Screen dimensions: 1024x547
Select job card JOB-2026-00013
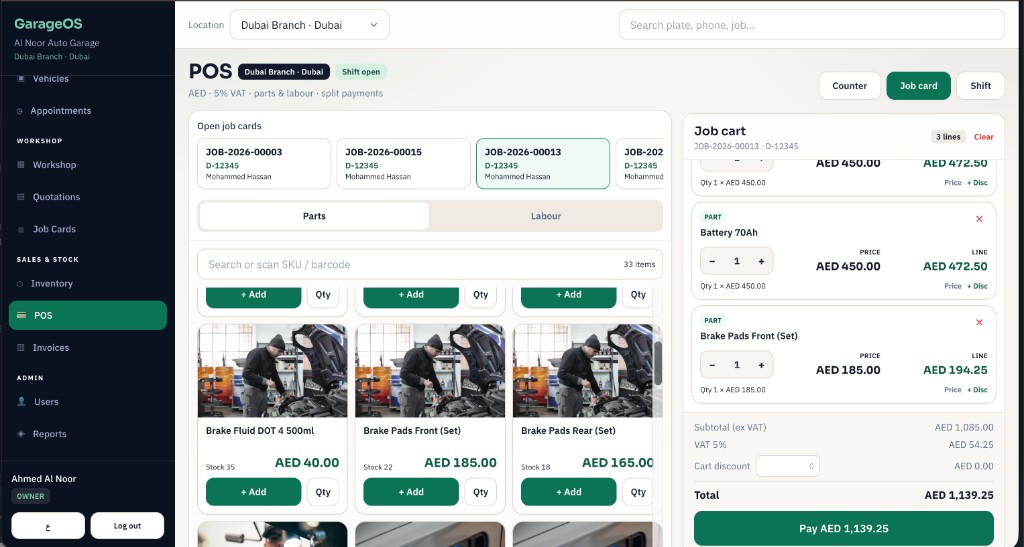point(543,163)
